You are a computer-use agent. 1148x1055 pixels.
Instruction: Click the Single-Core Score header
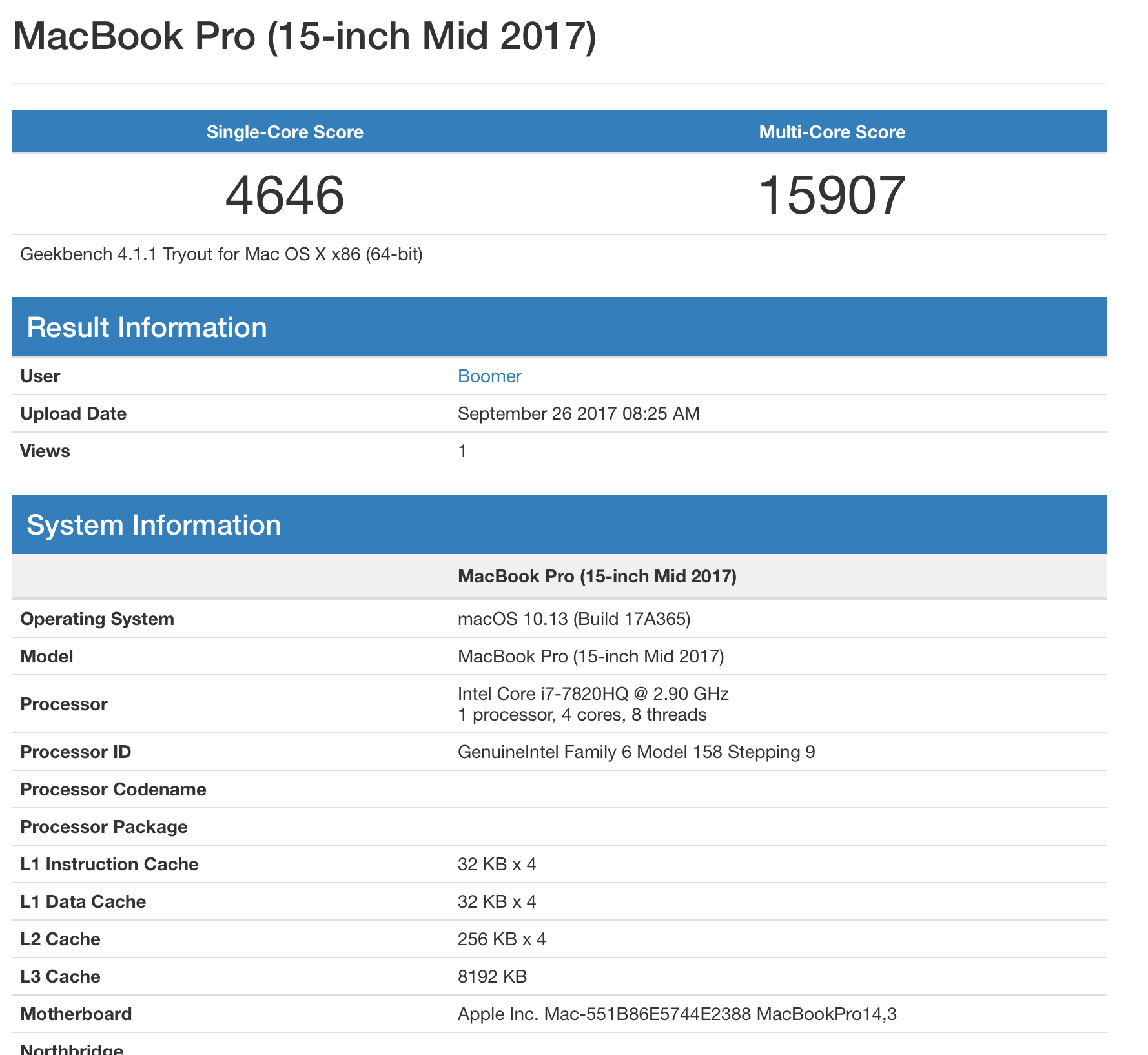point(285,132)
